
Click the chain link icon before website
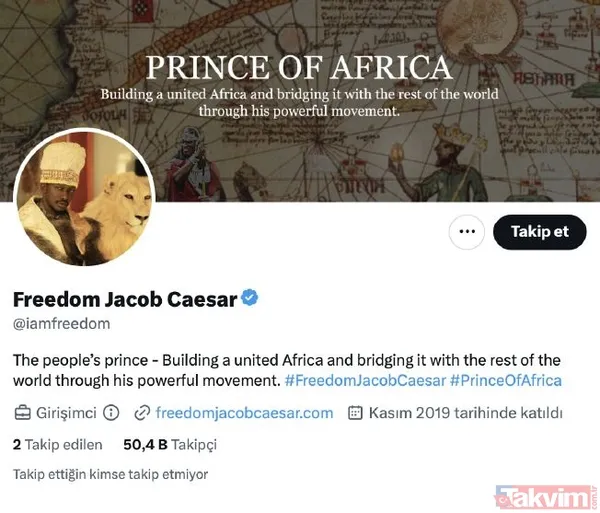[x=142, y=412]
